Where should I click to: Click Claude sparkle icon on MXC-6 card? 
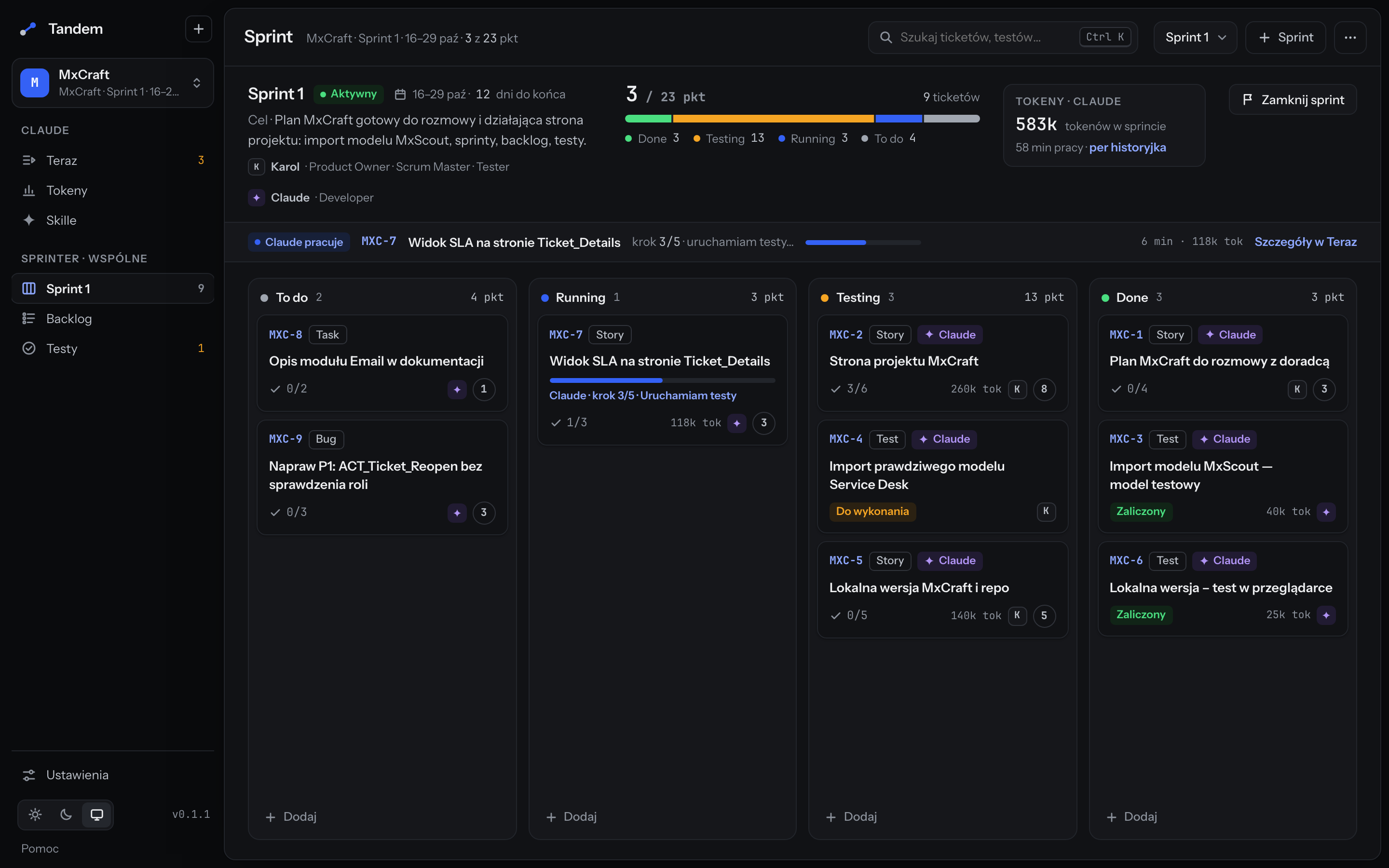coord(1326,615)
